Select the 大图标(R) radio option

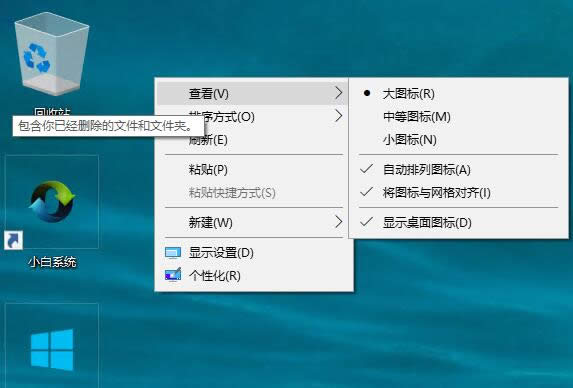459,94
